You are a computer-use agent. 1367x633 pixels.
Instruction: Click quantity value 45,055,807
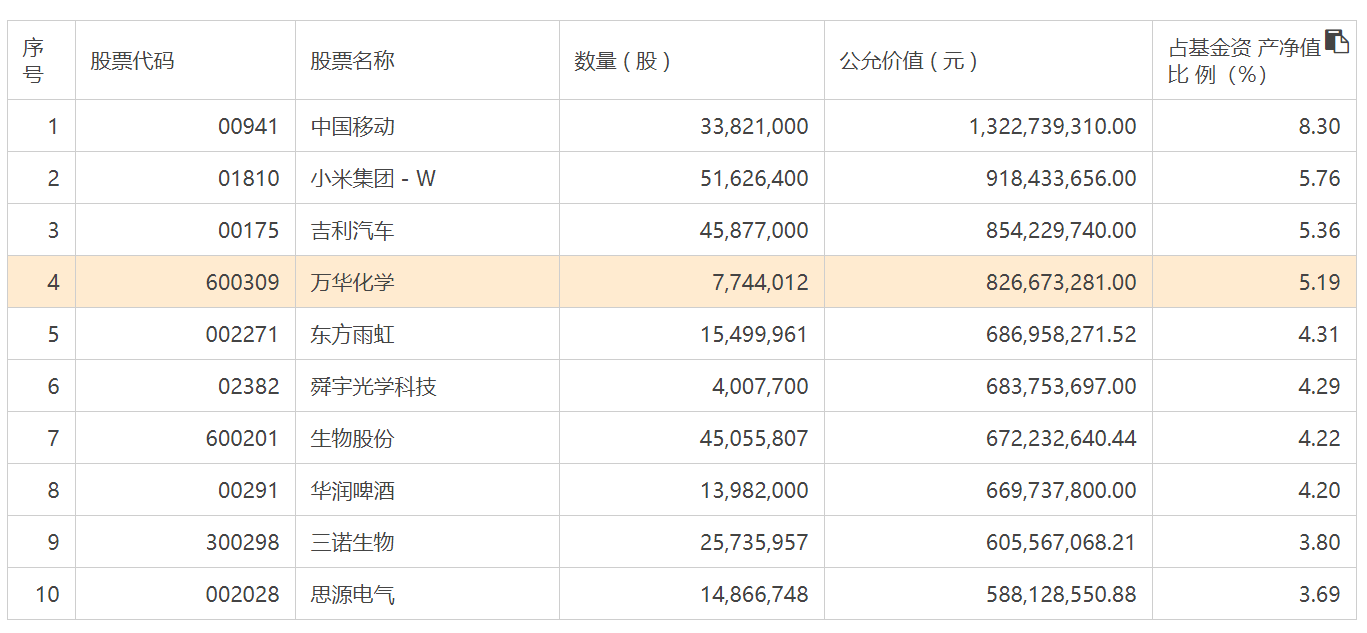pyautogui.click(x=754, y=439)
